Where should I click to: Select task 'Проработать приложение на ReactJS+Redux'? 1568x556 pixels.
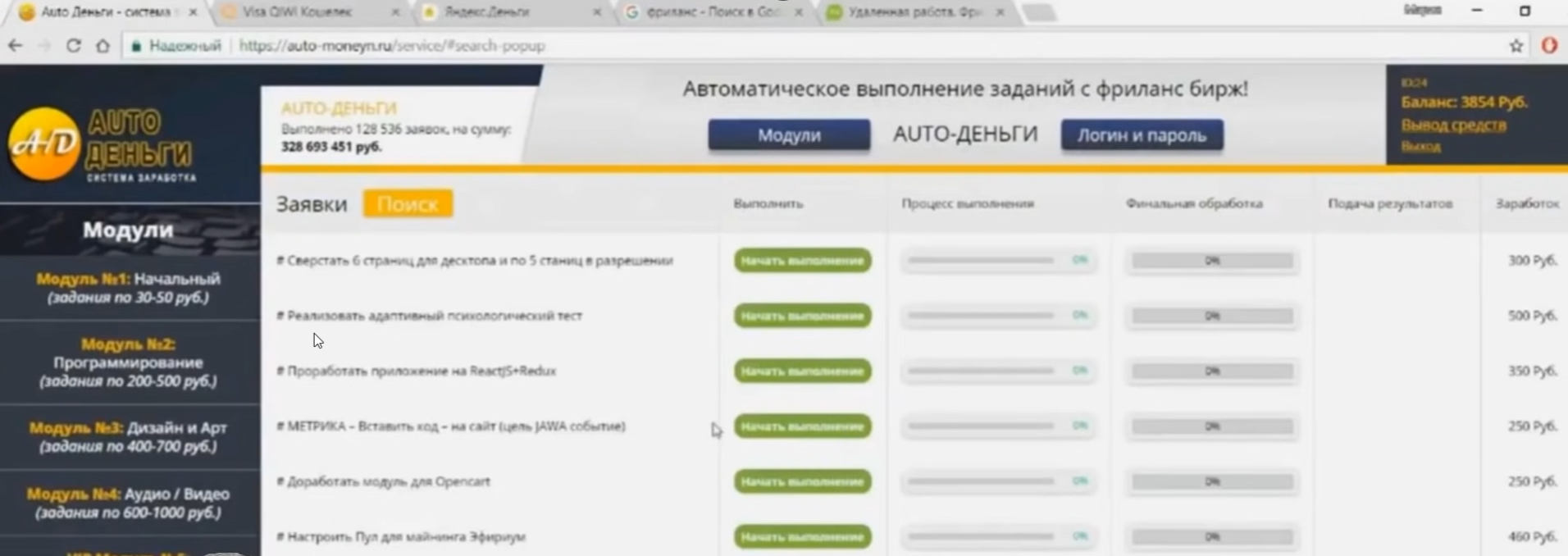[x=416, y=371]
